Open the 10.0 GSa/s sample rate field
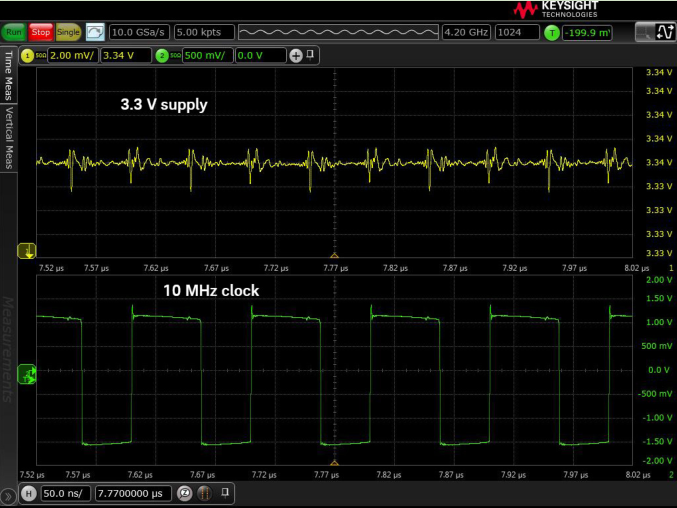The height and width of the screenshot is (508, 677). (x=139, y=32)
